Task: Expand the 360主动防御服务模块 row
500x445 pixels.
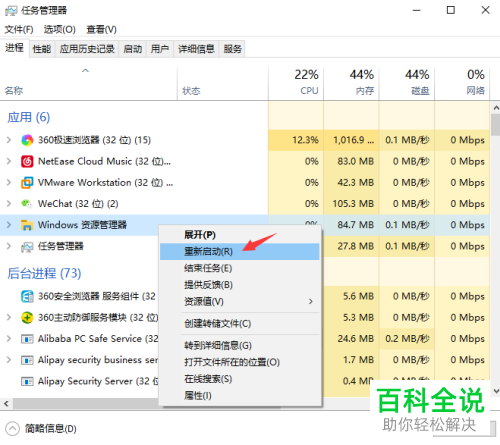Action: click(x=9, y=318)
